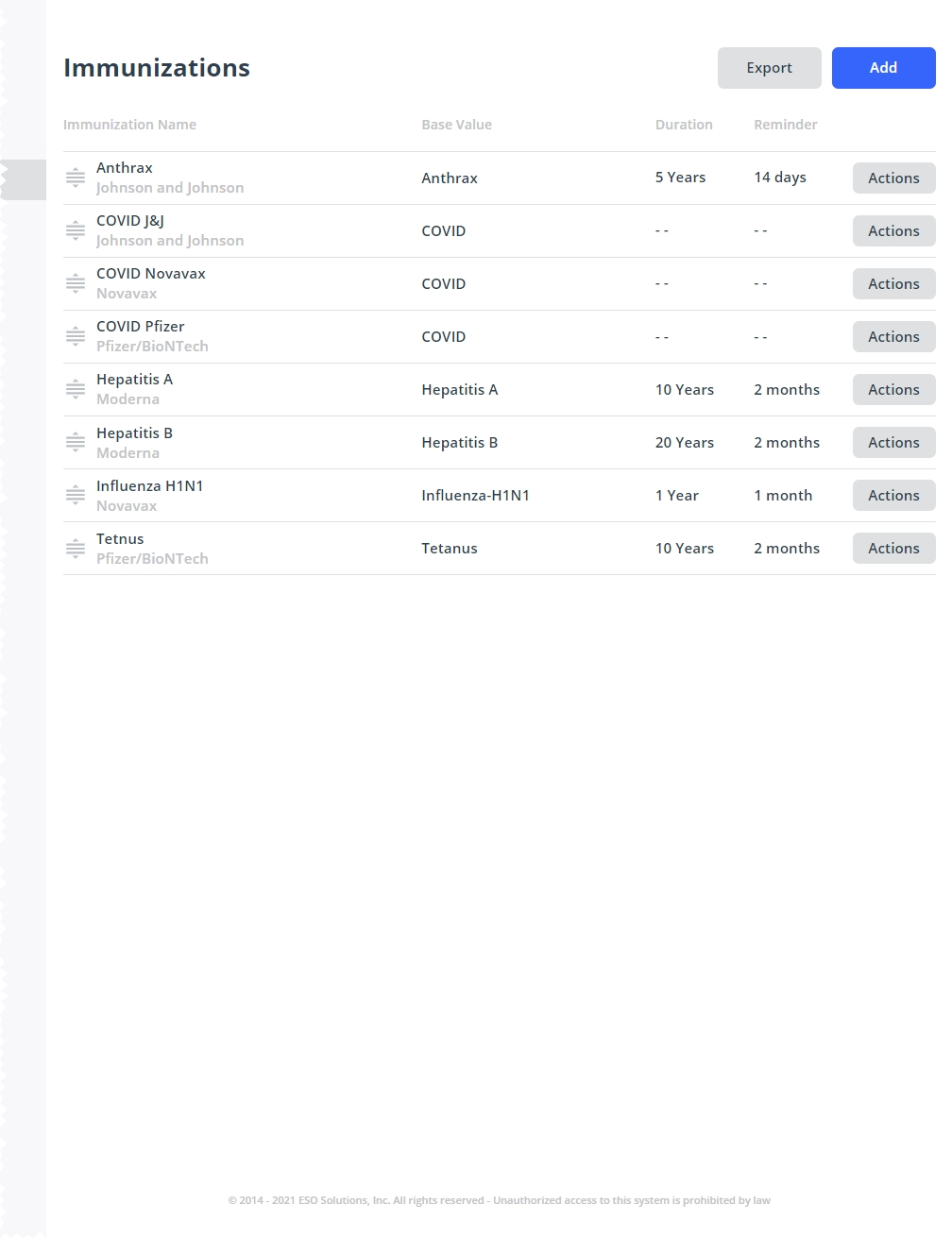Open Actions for Influenza H1N1

pos(893,495)
